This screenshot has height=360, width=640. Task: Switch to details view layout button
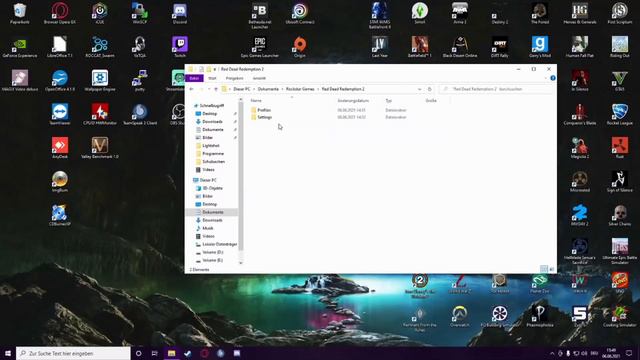[x=544, y=269]
